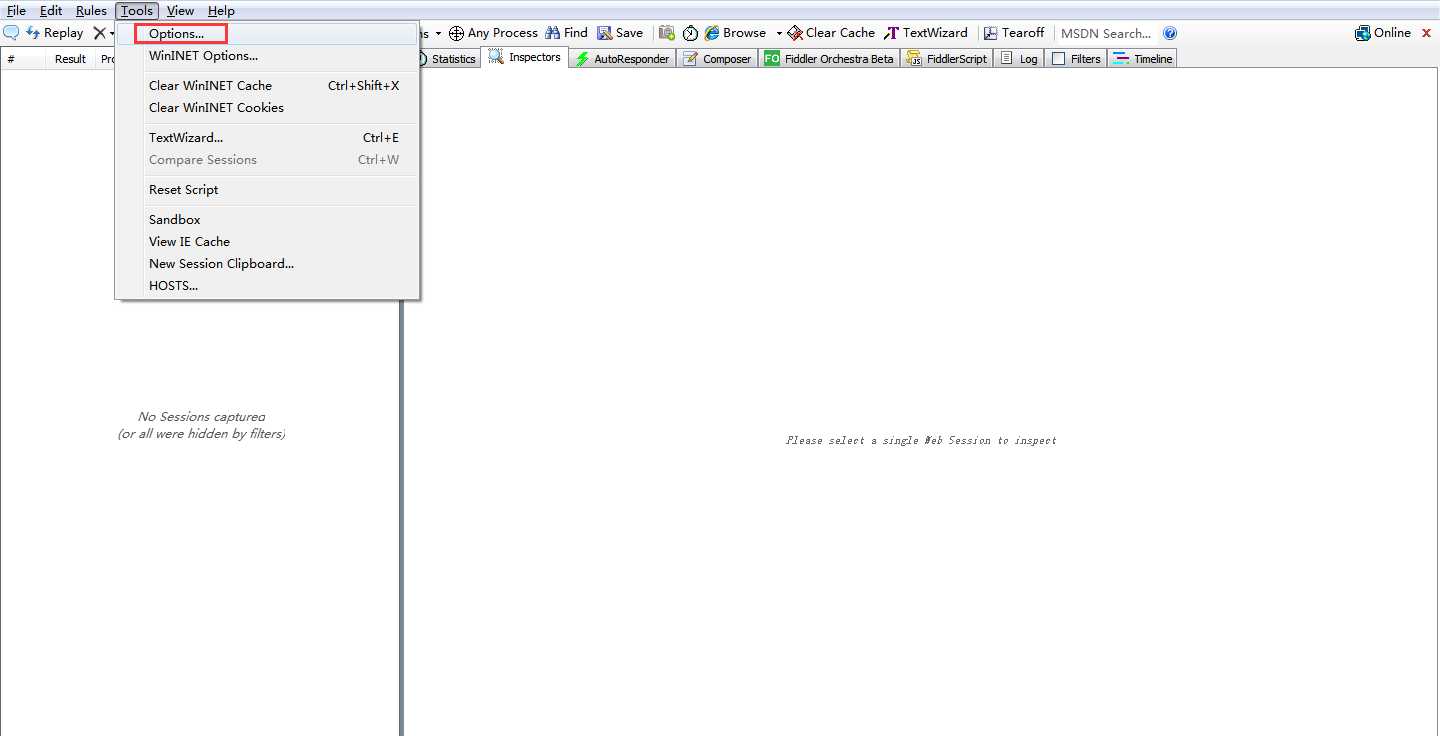Switch to the Inspectors tab
This screenshot has width=1440, height=736.
click(x=525, y=57)
